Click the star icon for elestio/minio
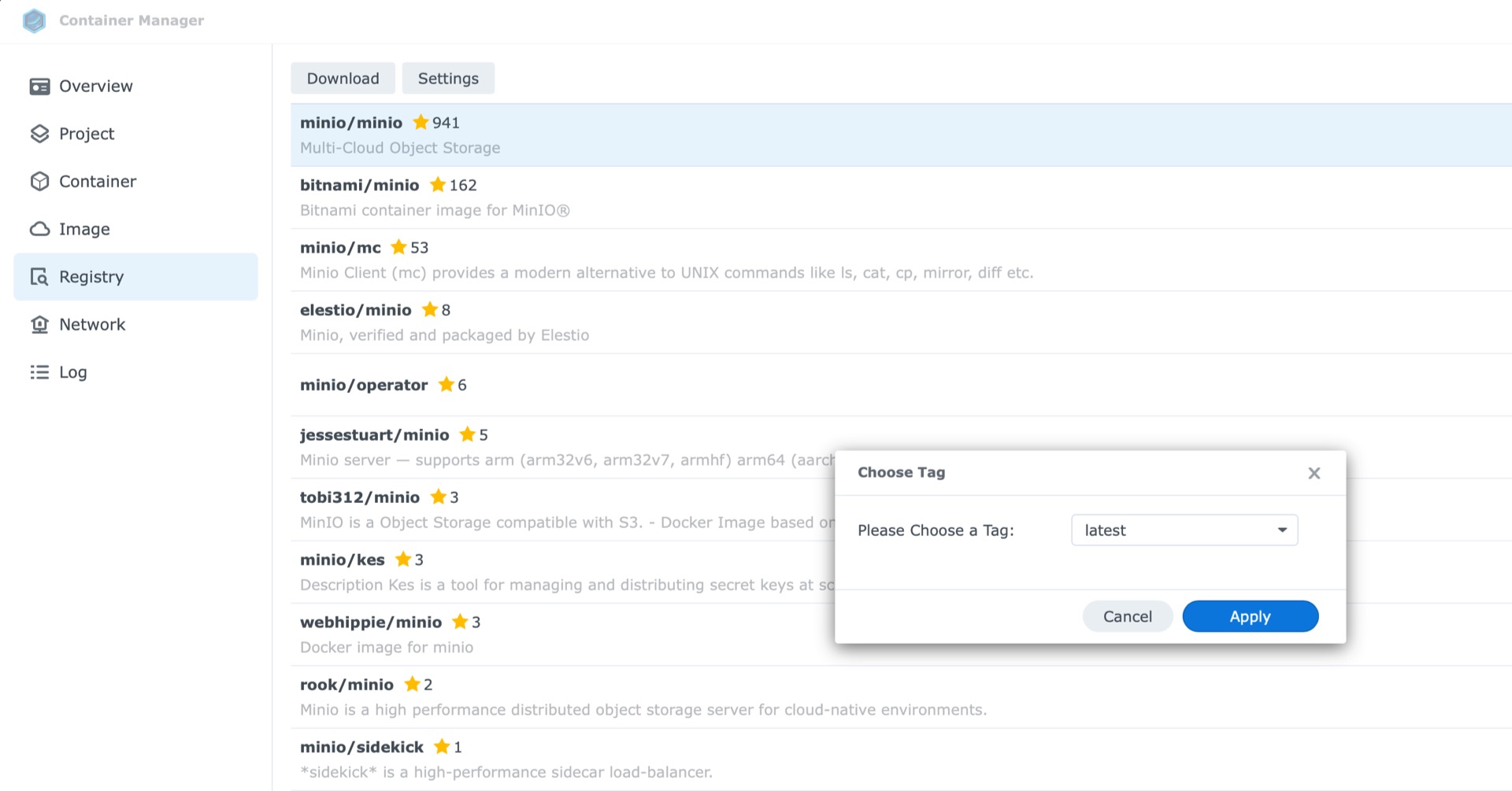Image resolution: width=1512 pixels, height=791 pixels. coord(429,309)
